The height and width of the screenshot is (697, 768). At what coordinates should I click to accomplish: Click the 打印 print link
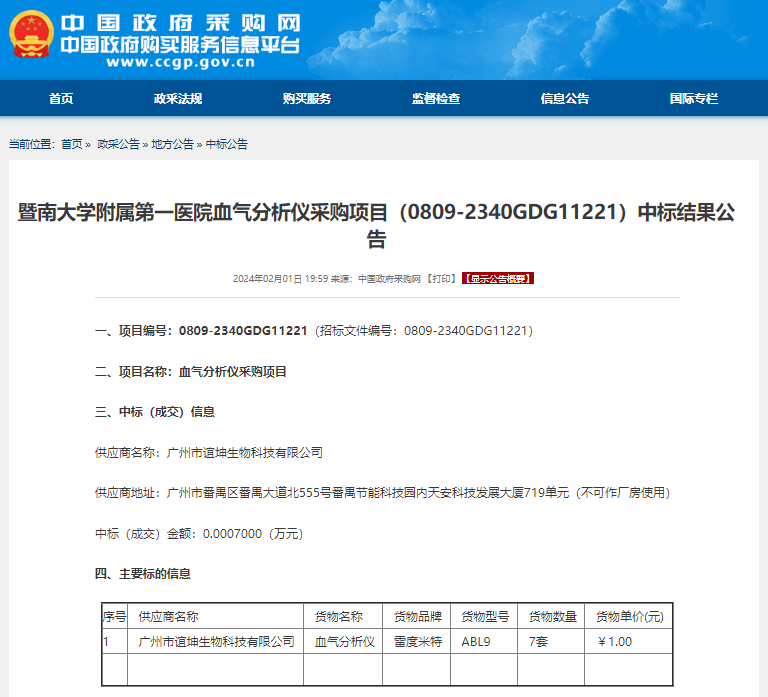tap(440, 278)
